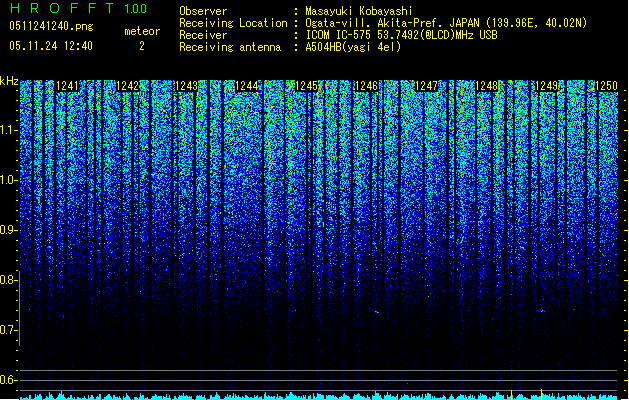Click the 1244 time marker

(x=247, y=86)
